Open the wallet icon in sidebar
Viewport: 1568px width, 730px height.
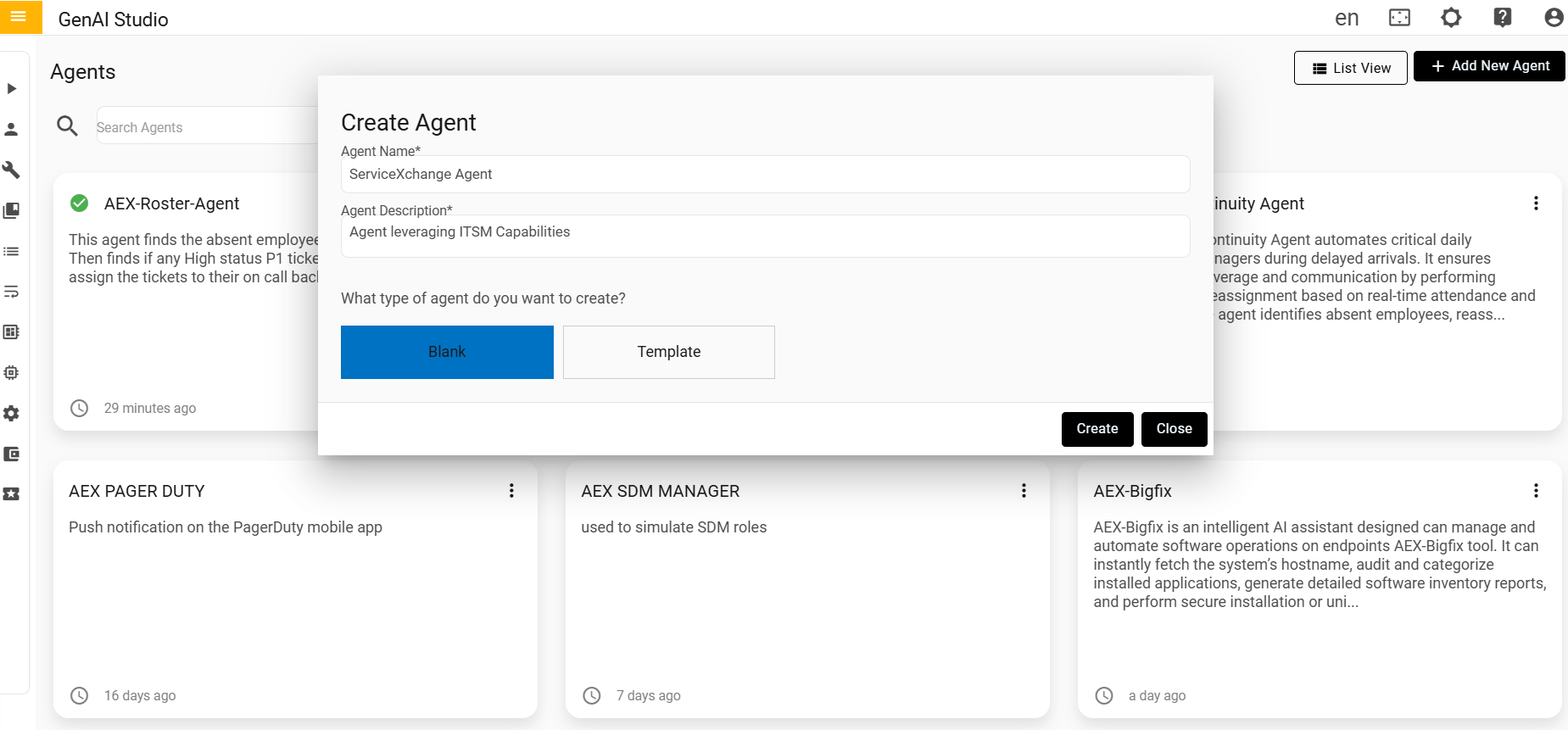click(x=11, y=454)
